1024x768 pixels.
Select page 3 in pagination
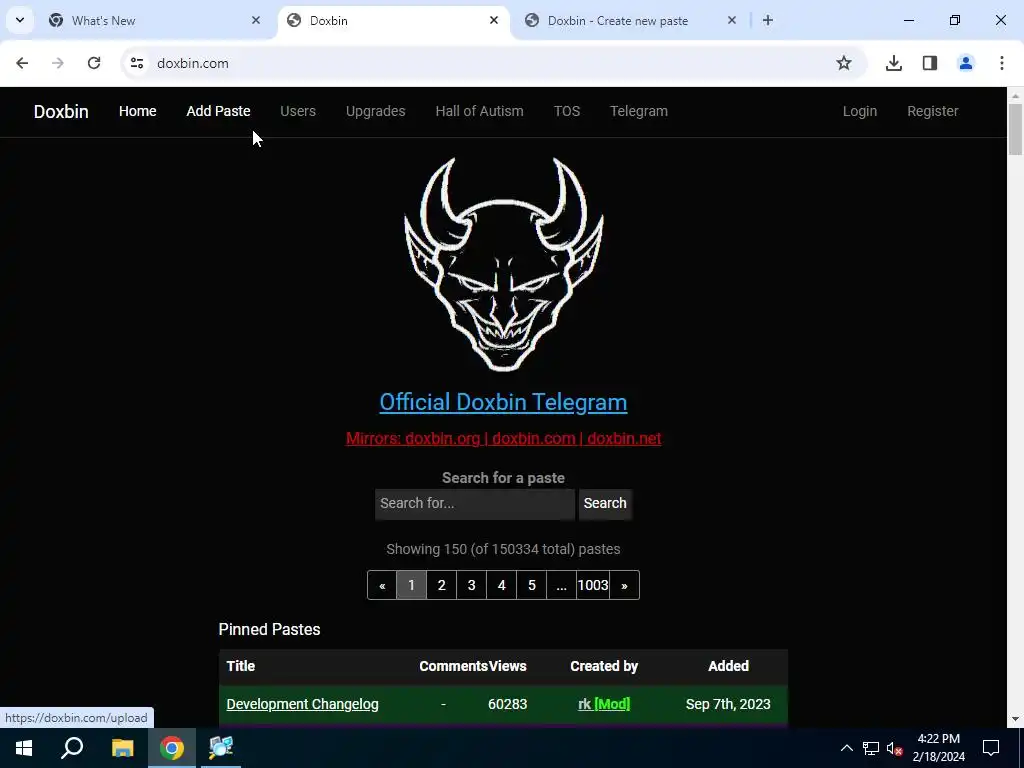click(x=472, y=585)
